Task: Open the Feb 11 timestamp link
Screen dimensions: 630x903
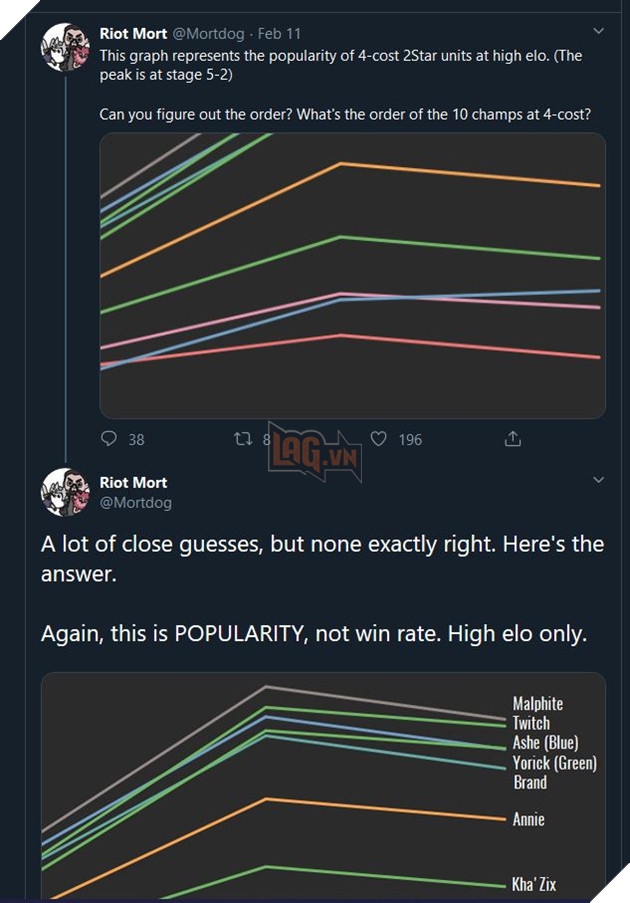Action: [x=279, y=34]
